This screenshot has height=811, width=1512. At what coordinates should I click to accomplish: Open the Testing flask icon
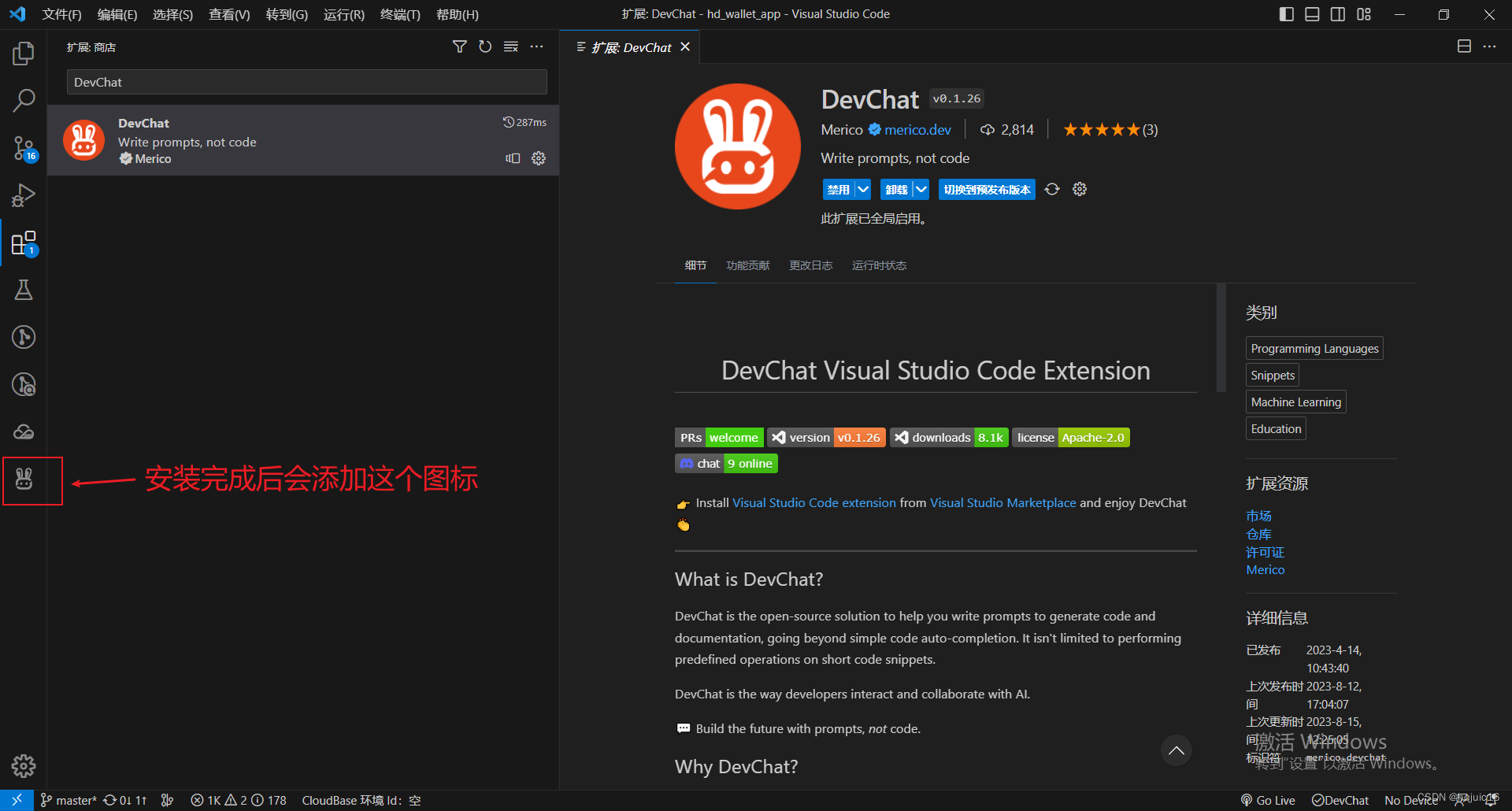(x=24, y=290)
